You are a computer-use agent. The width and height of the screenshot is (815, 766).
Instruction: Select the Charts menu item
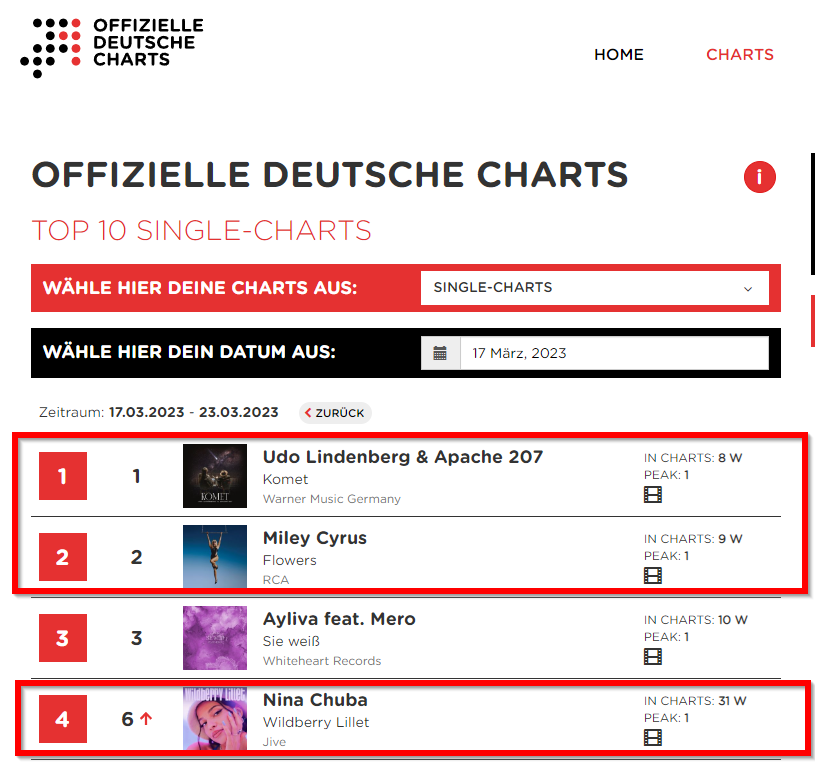pos(740,55)
